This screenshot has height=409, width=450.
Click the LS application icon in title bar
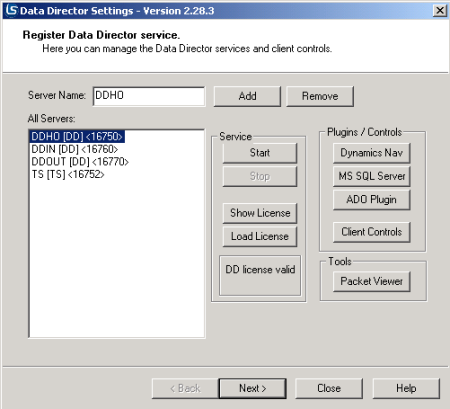(x=11, y=10)
